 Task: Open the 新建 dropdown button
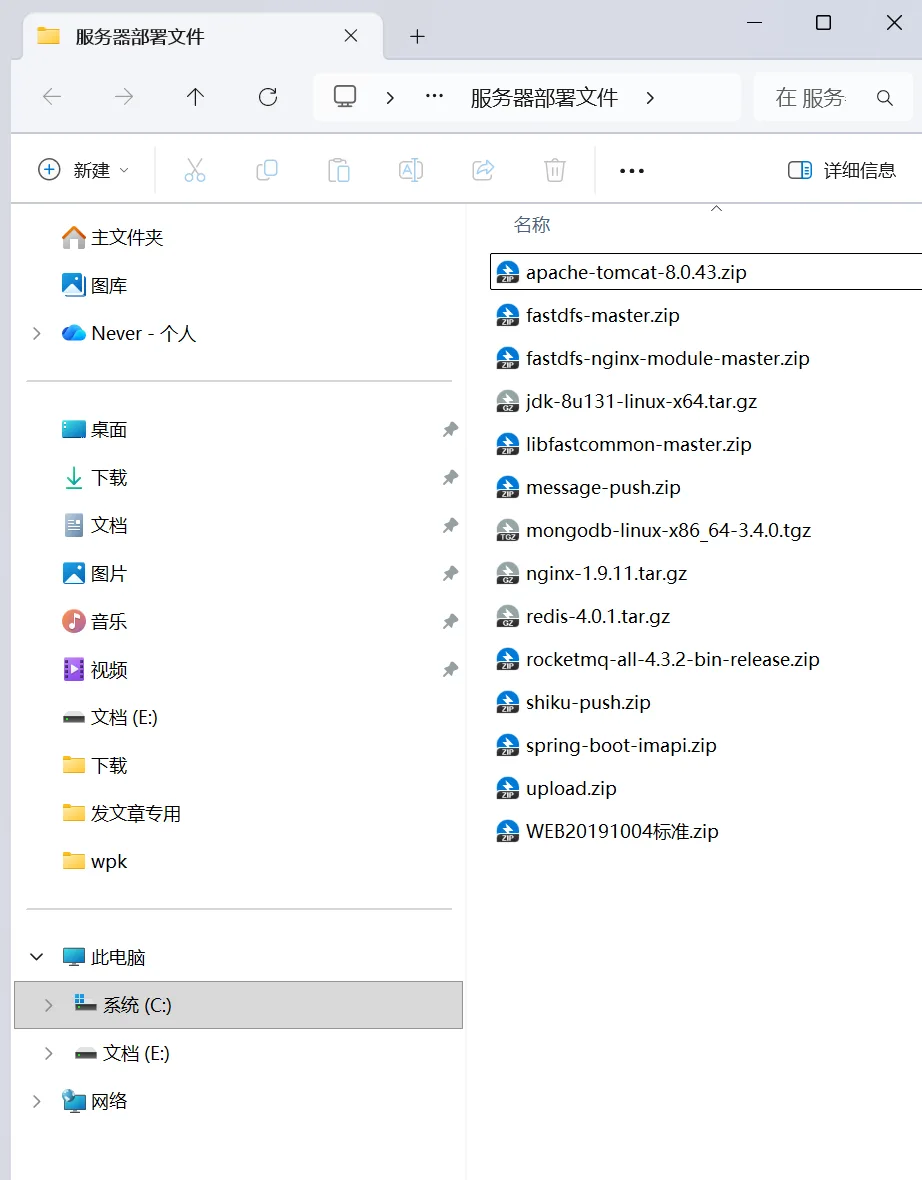(84, 170)
